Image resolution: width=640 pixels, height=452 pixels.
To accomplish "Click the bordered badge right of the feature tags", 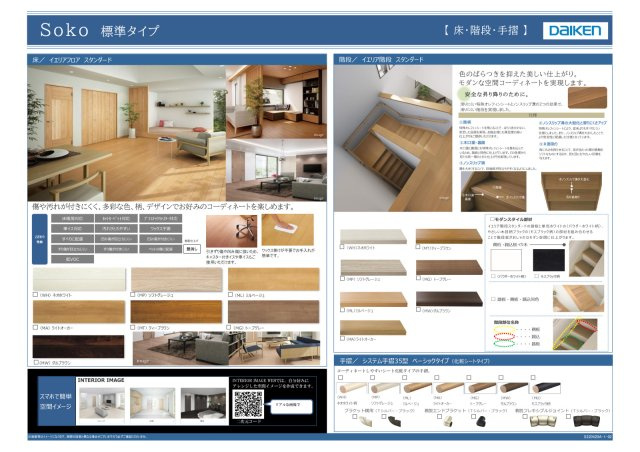I will point(192,248).
